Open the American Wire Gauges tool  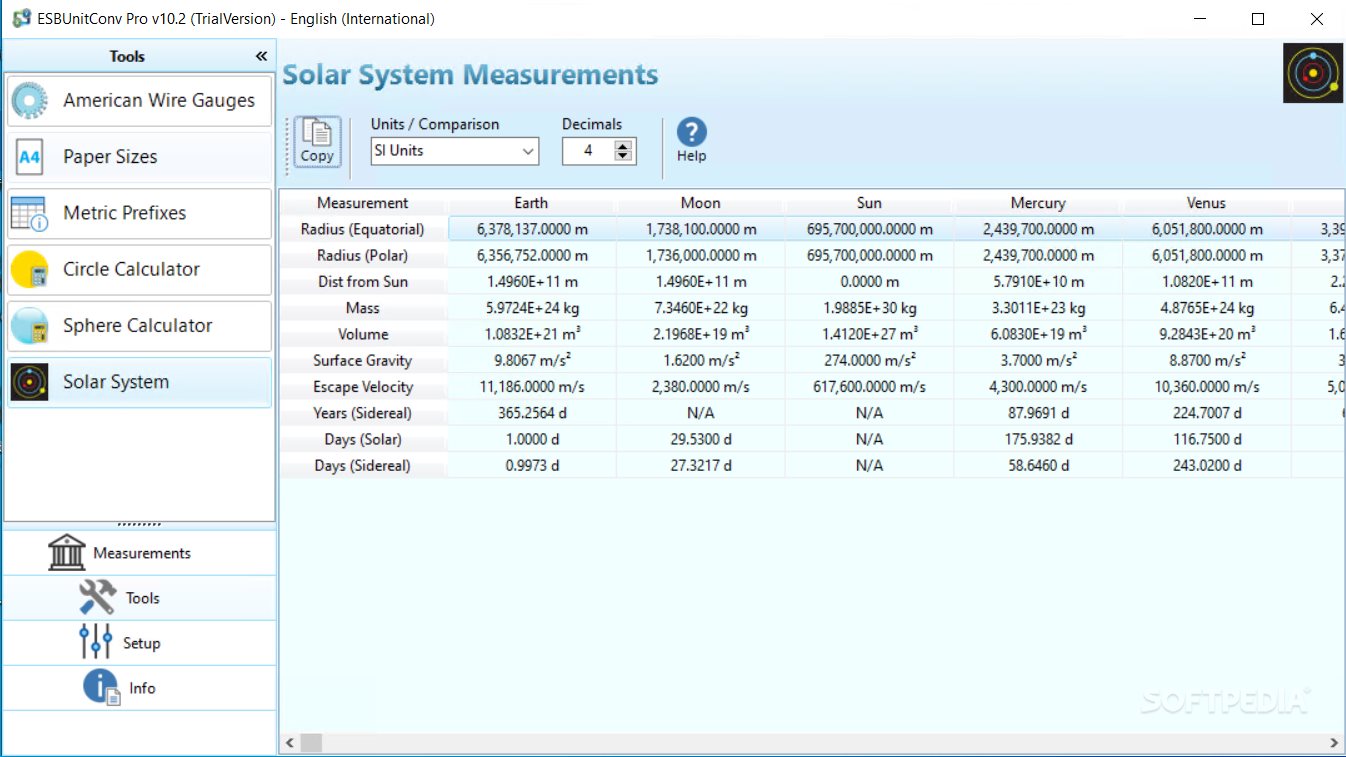(139, 101)
